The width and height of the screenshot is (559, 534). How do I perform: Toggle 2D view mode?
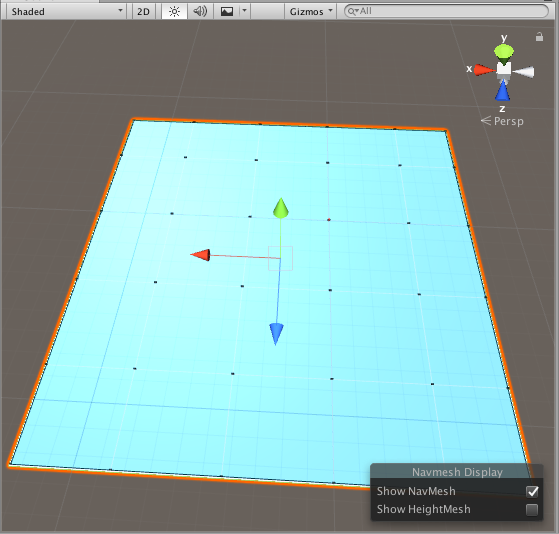143,11
